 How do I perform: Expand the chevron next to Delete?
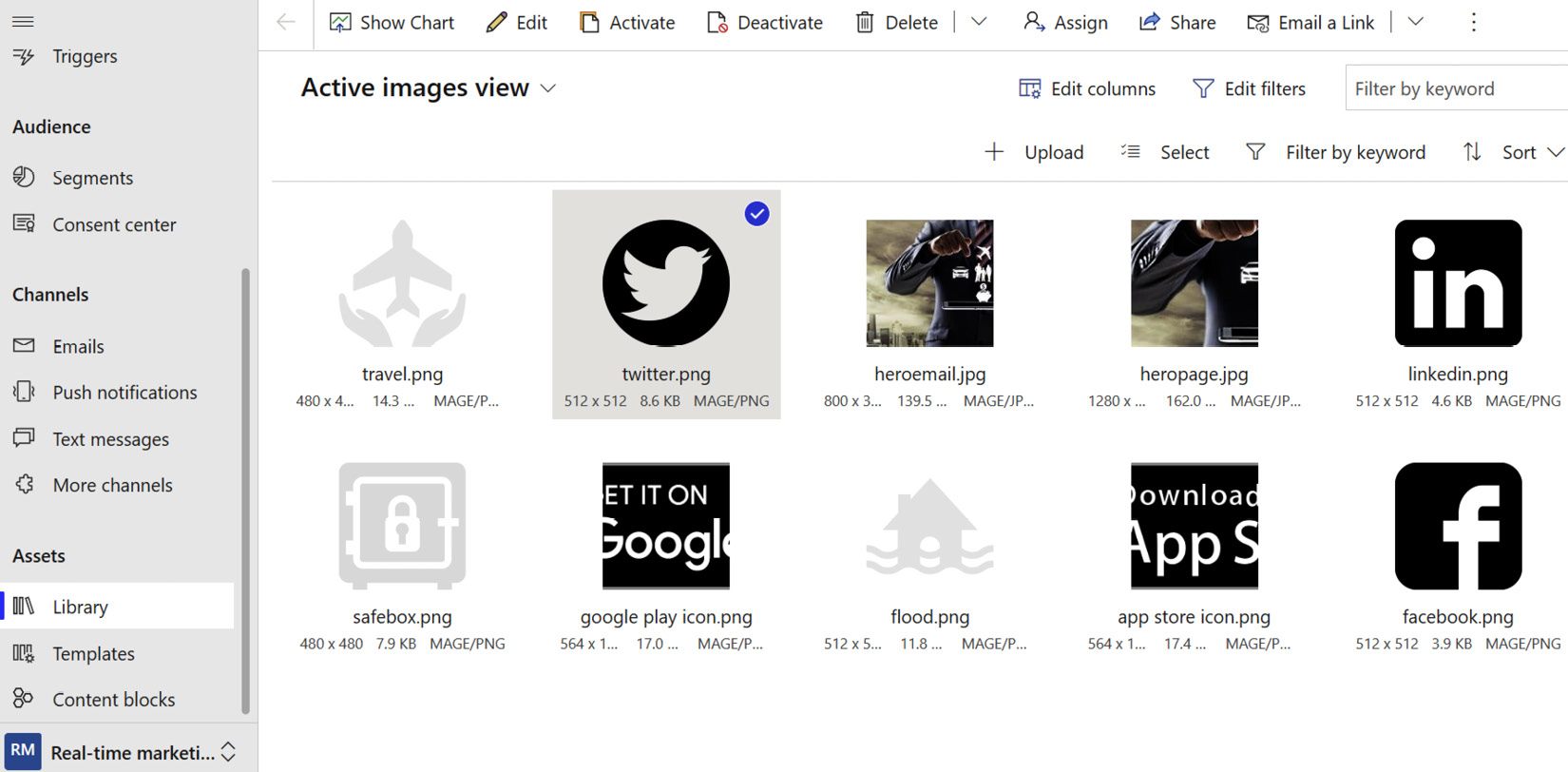[979, 22]
